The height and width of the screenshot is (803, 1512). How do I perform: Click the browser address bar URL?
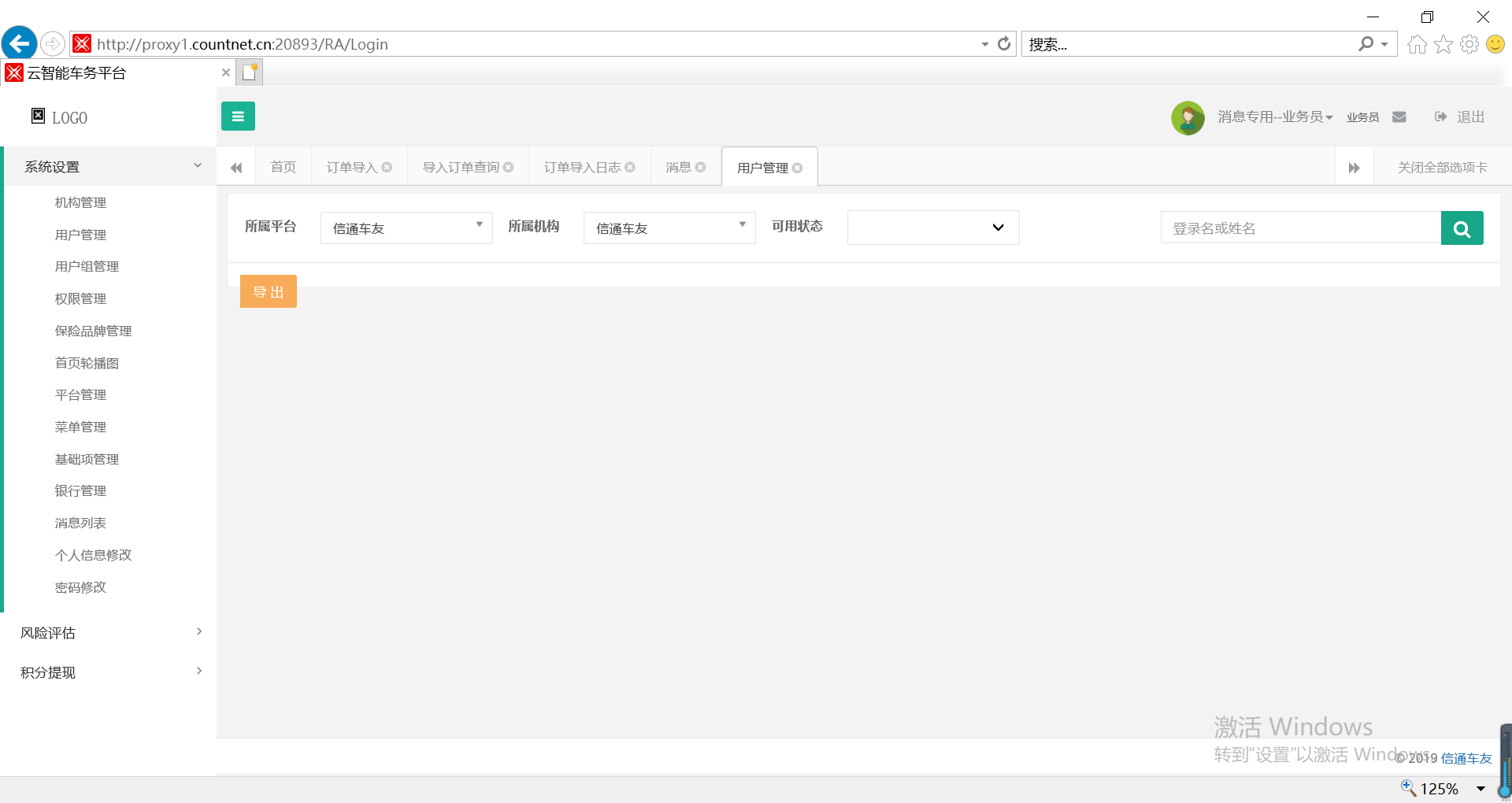point(243,44)
